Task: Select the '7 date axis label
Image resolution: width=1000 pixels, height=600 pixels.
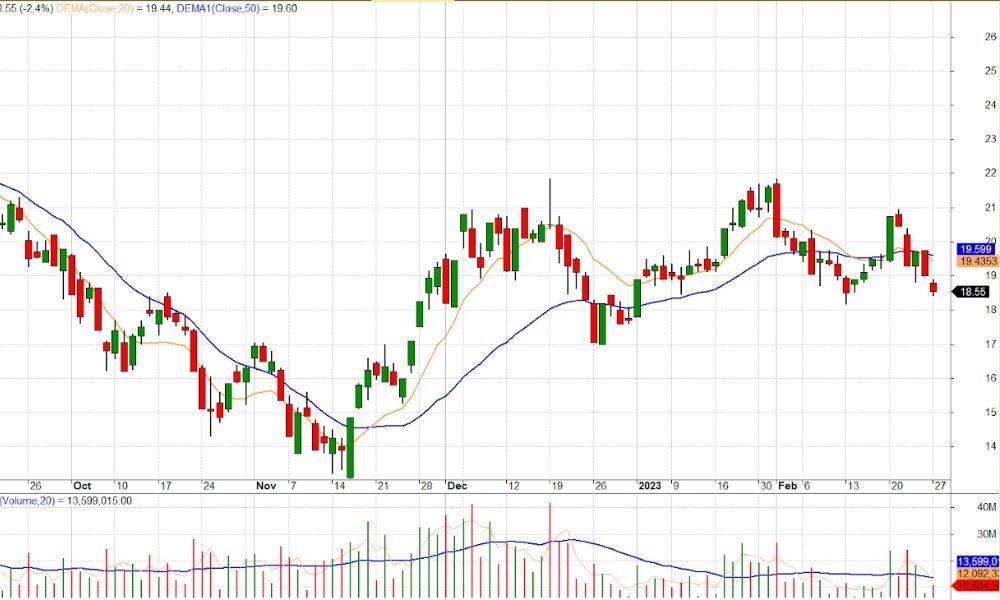Action: [292, 486]
